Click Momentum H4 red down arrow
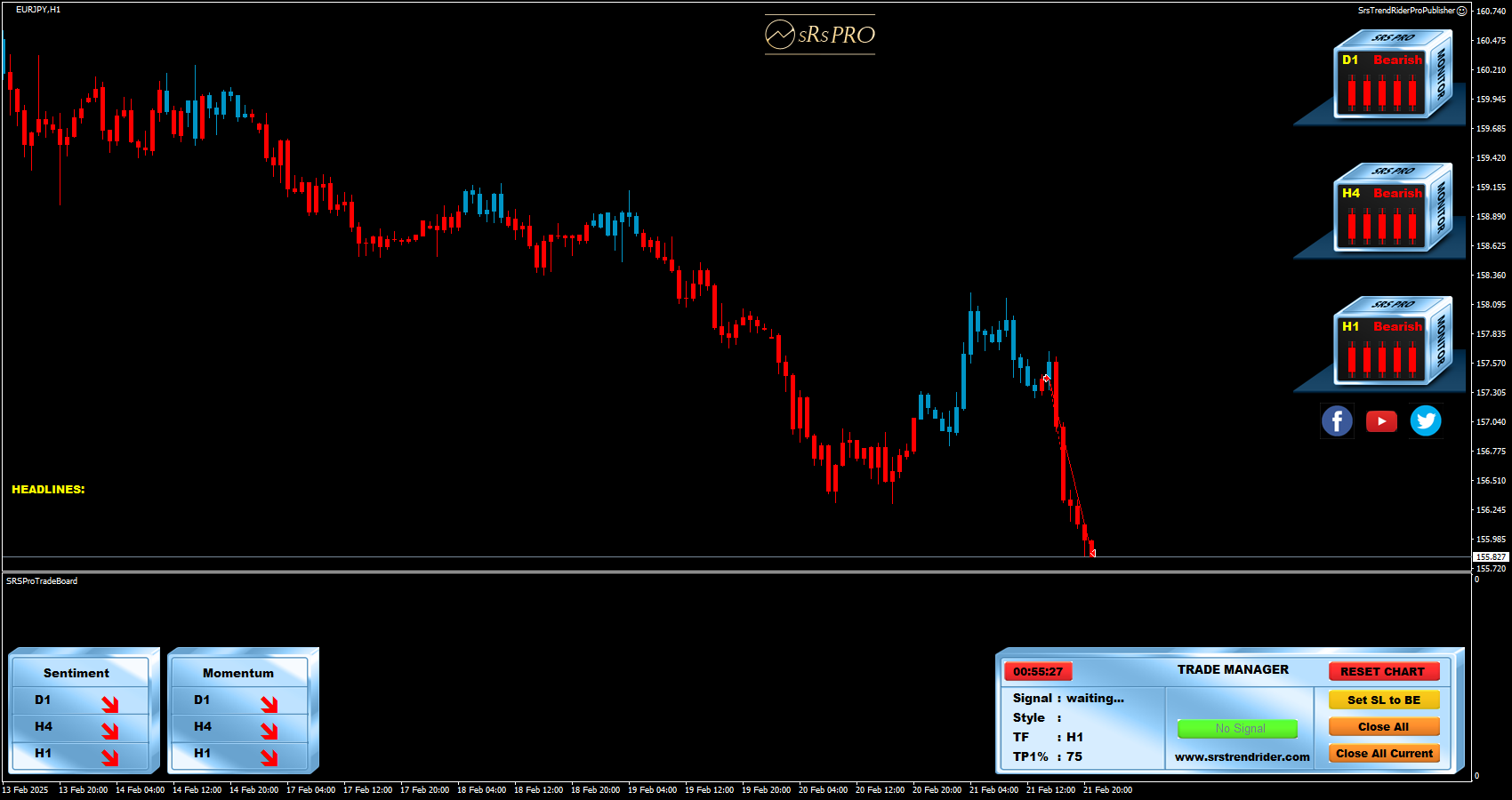The image size is (1512, 800). [x=269, y=731]
